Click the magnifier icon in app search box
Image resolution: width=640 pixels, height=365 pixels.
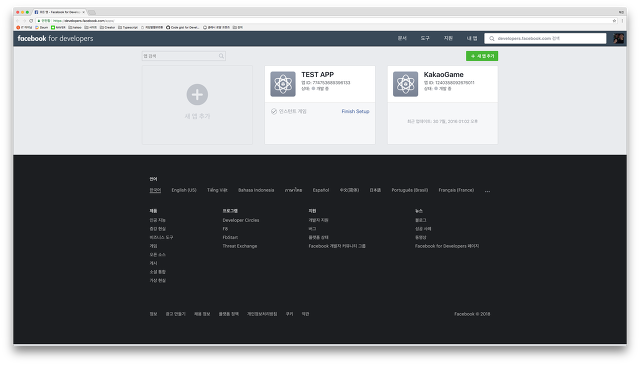pyautogui.click(x=221, y=56)
